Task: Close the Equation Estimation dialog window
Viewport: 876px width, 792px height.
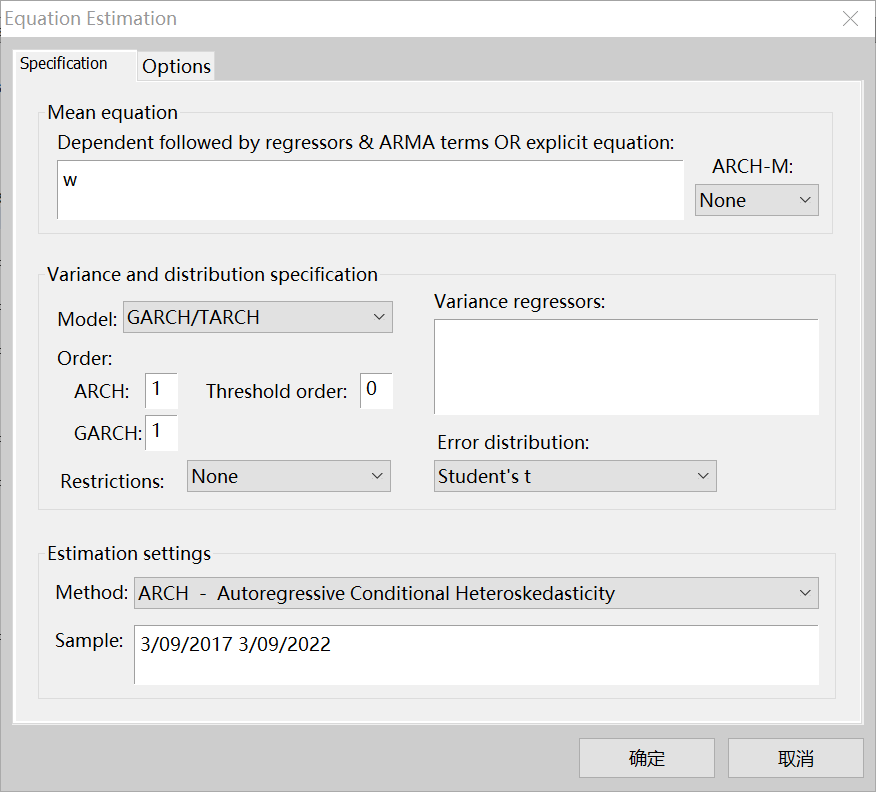Action: coord(850,18)
